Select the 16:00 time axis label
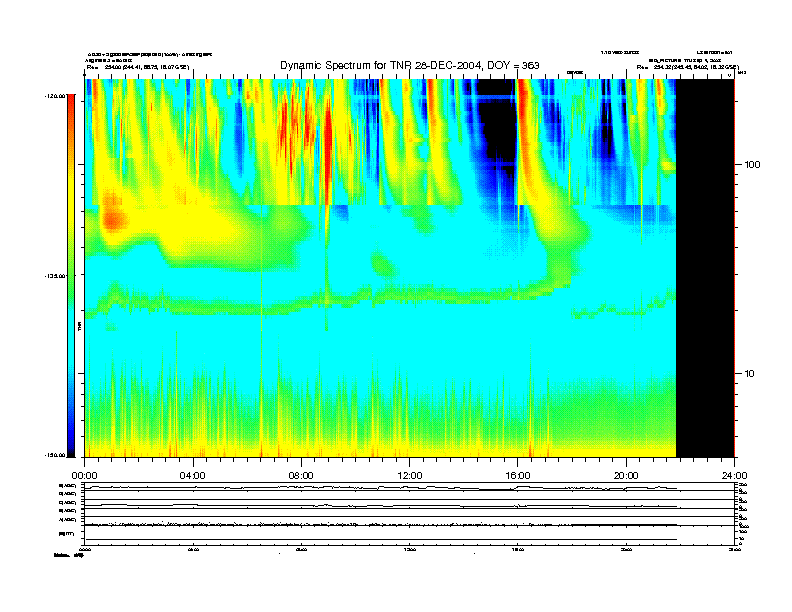Screen dimensions: 792x612 [x=518, y=476]
